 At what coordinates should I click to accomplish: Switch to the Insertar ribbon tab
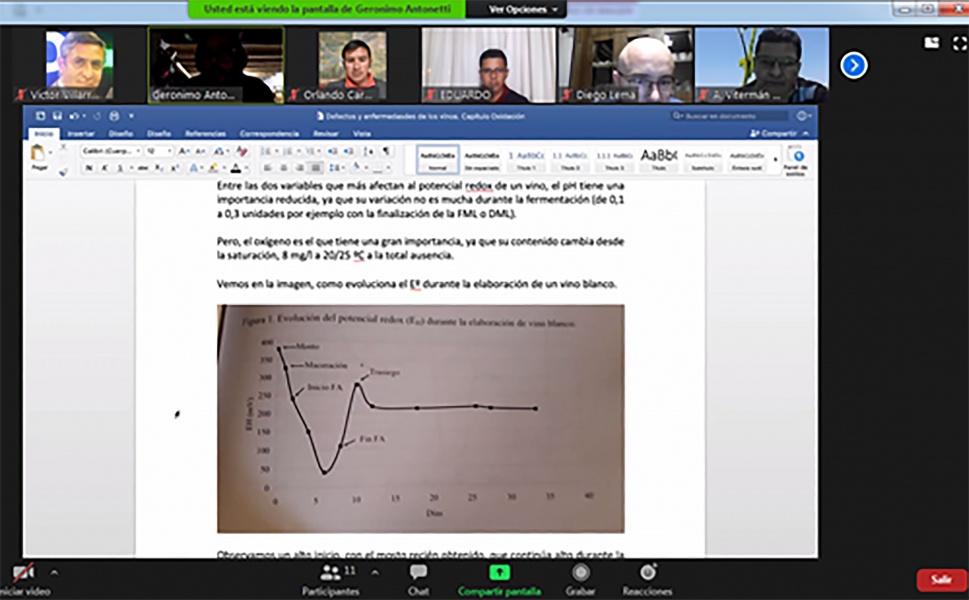point(79,133)
